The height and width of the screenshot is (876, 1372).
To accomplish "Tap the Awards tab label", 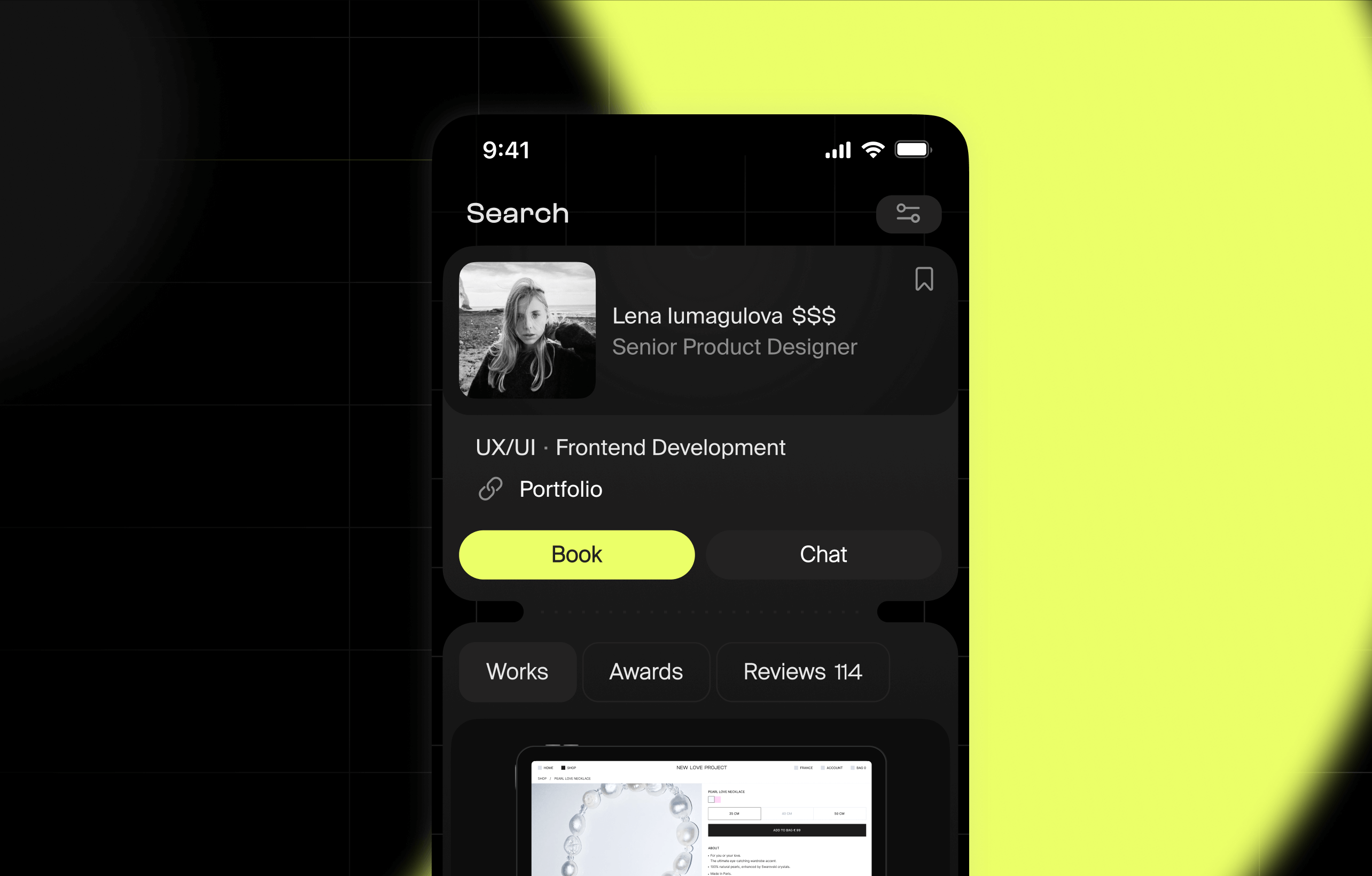I will [x=646, y=671].
